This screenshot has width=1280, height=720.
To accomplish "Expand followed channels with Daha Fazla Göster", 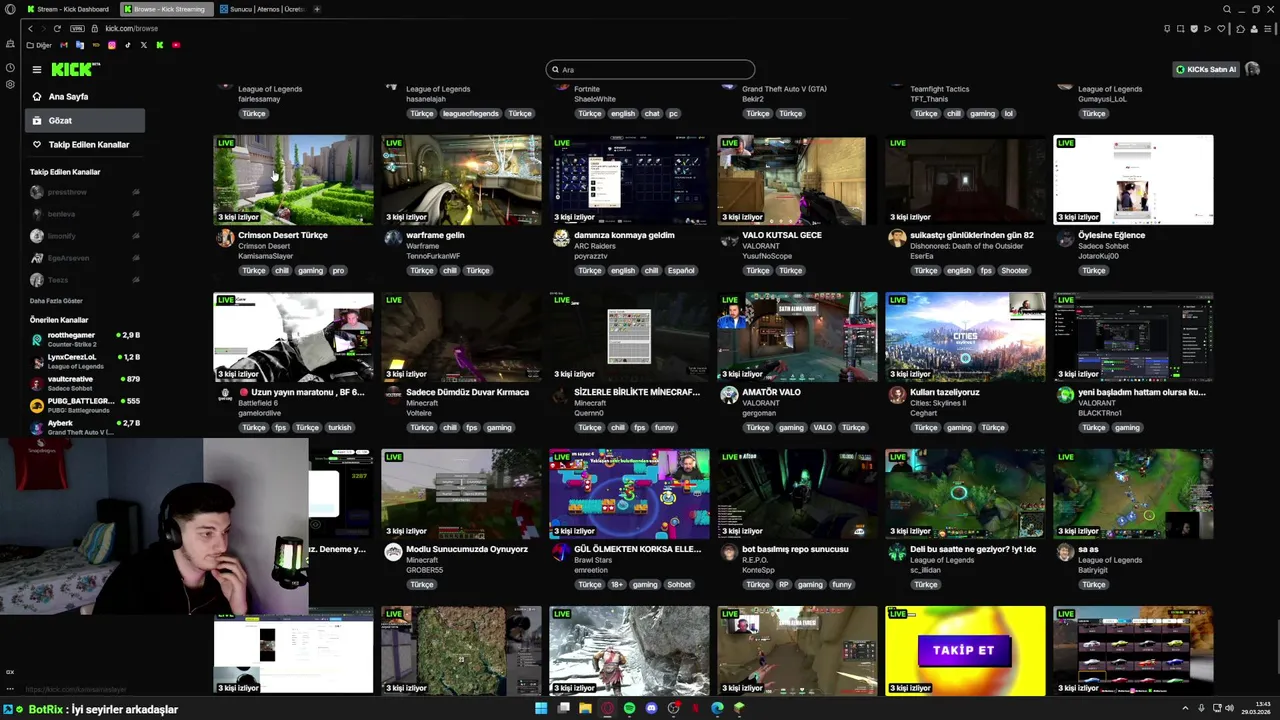I will pyautogui.click(x=56, y=301).
